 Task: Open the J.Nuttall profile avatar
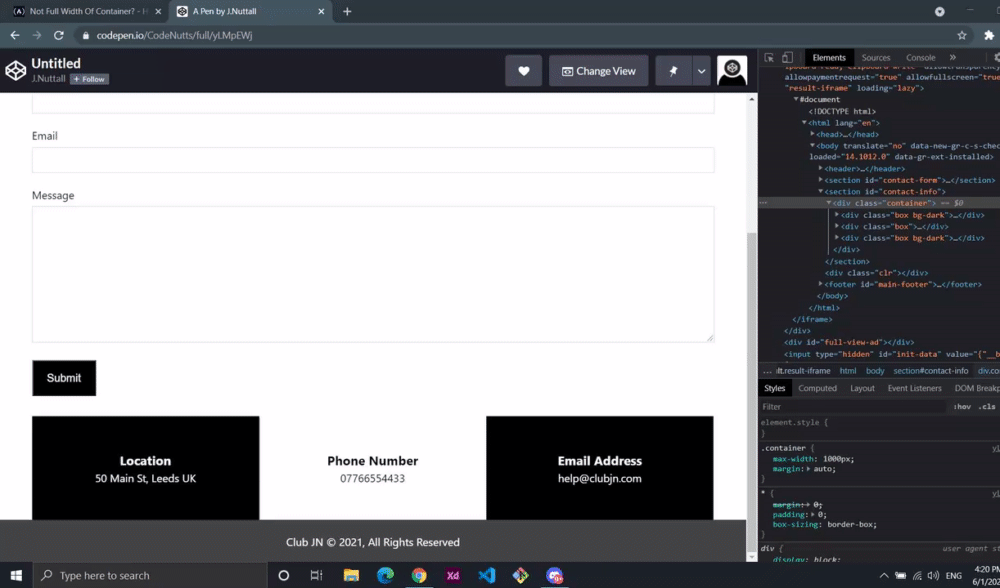pyautogui.click(x=732, y=71)
